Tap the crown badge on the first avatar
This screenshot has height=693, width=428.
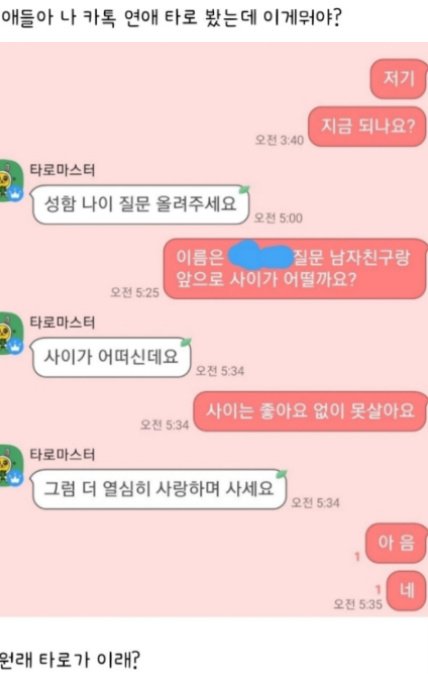pos(16,194)
